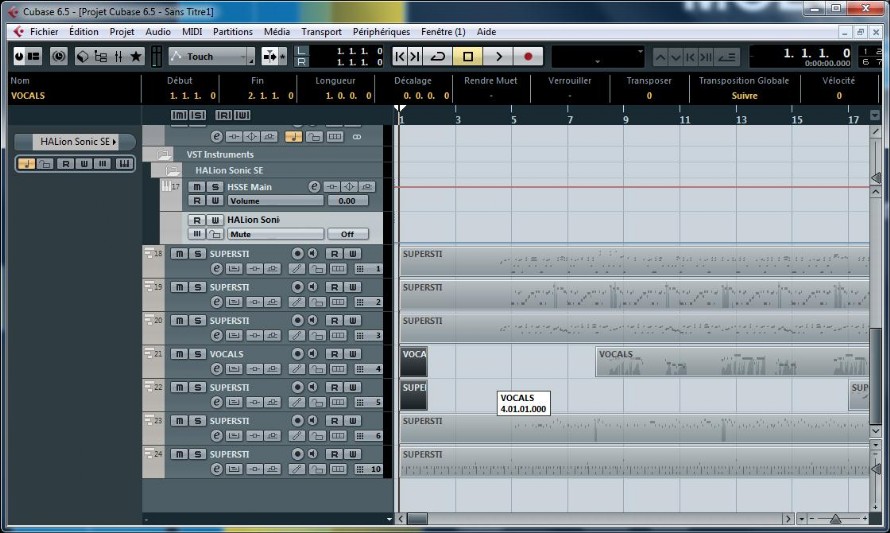Open MIDI channel 10 selector on track 24
The width and height of the screenshot is (890, 533).
click(368, 469)
